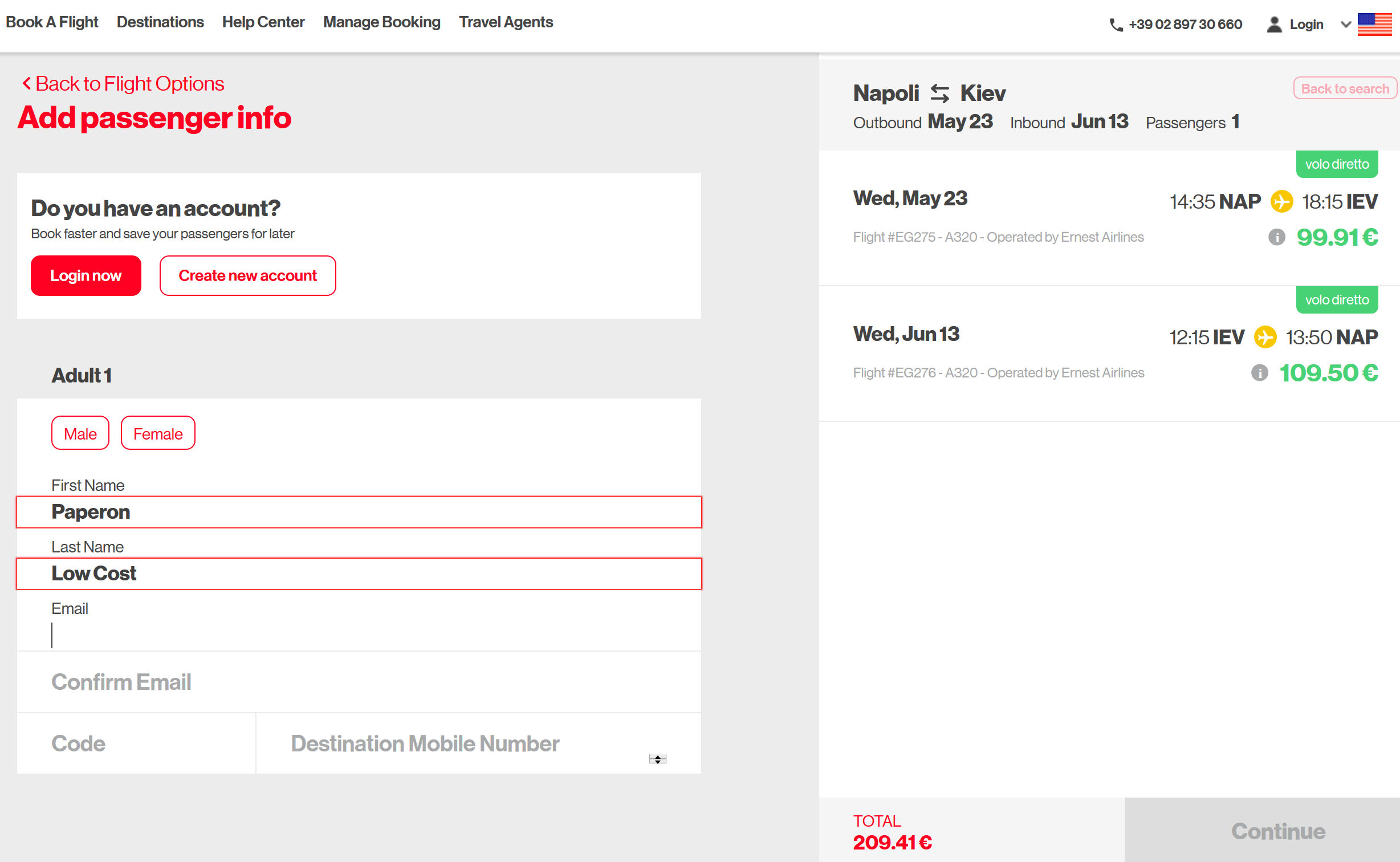This screenshot has height=862, width=1400.
Task: Click the US flag language icon
Action: (x=1374, y=25)
